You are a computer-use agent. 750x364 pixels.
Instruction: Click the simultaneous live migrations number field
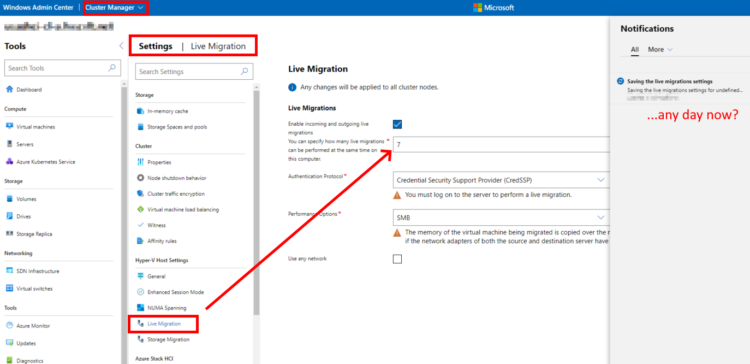coord(501,143)
